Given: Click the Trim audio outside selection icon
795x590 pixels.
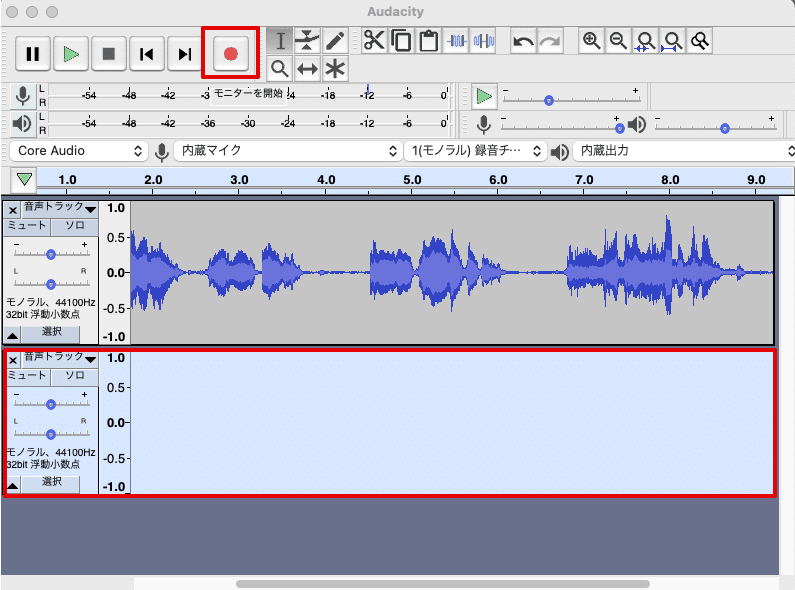Looking at the screenshot, I should coord(456,41).
